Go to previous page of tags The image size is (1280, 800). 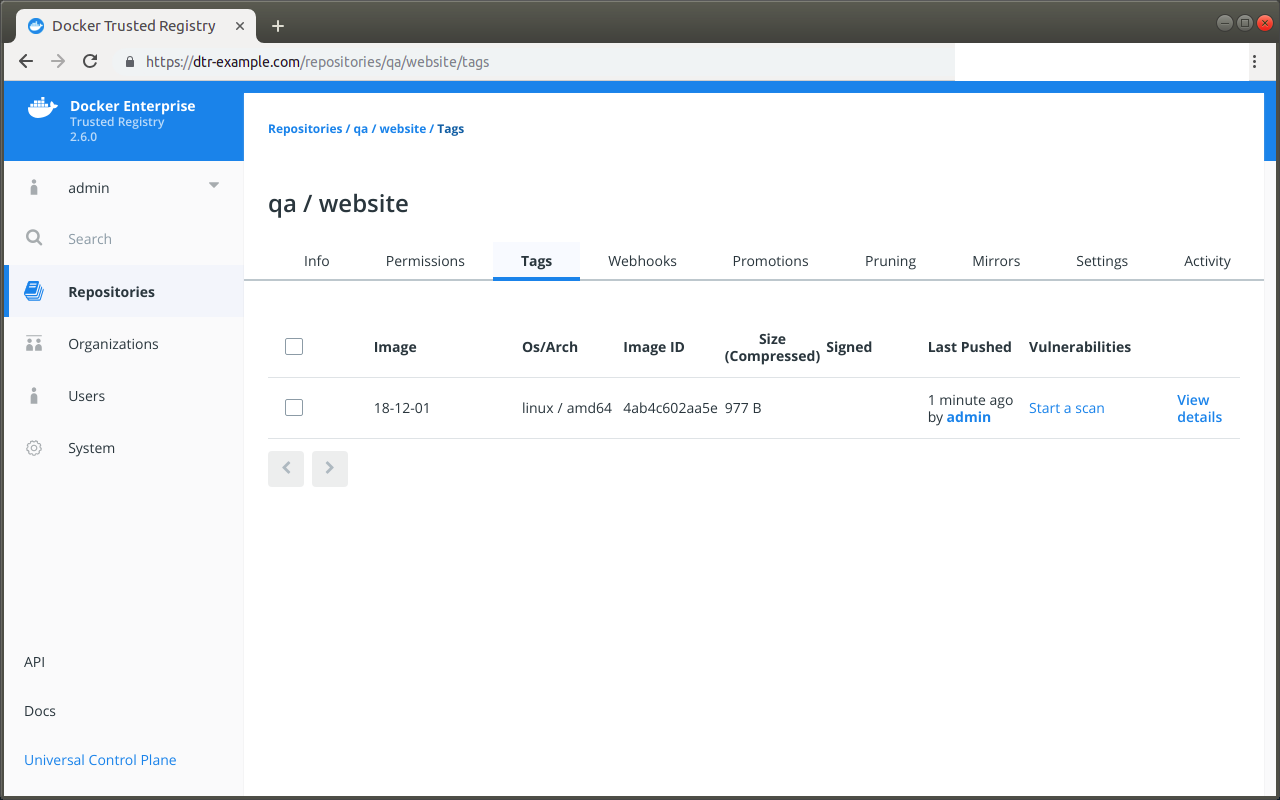pos(286,468)
